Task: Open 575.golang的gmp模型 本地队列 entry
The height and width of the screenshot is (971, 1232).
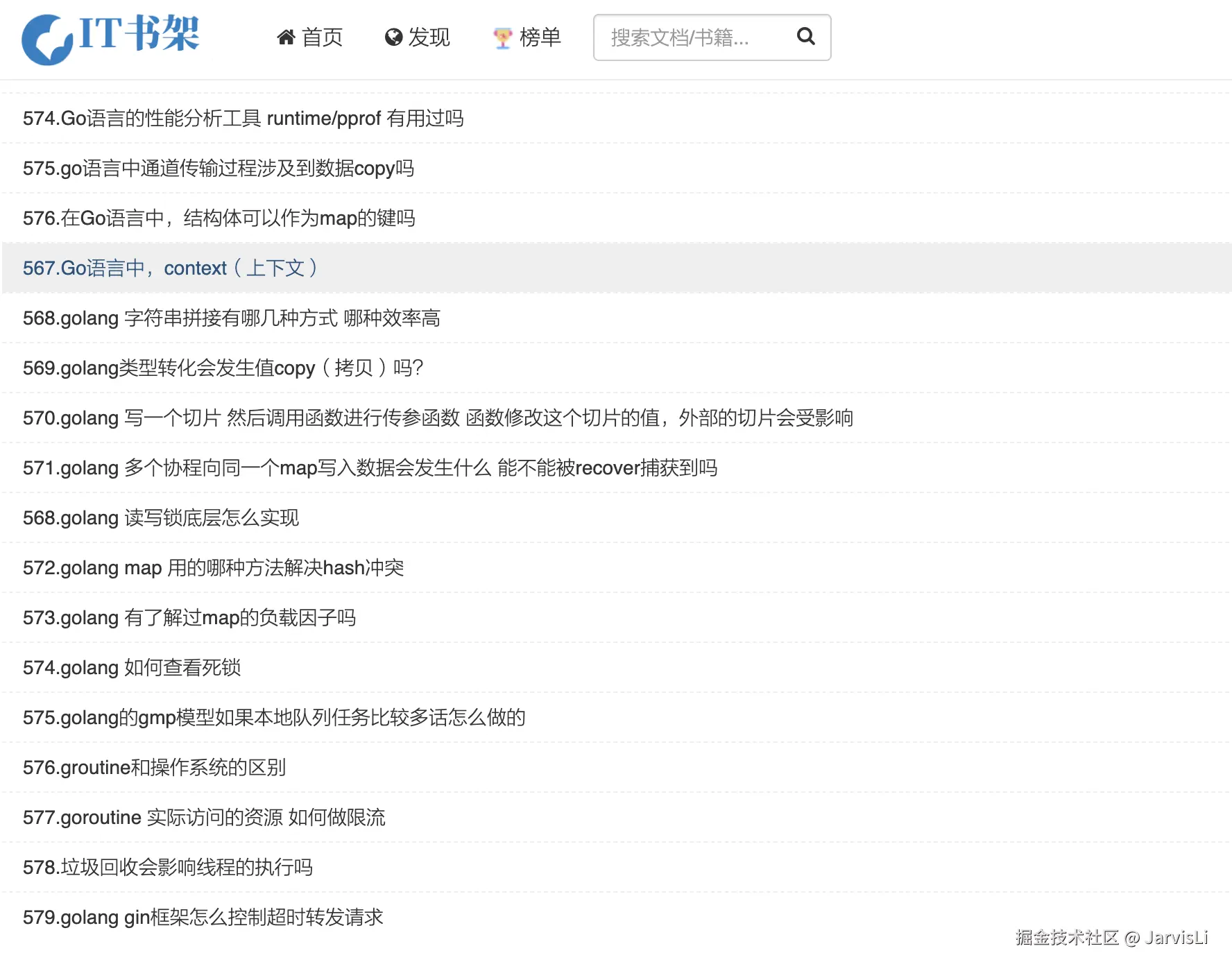Action: (275, 718)
